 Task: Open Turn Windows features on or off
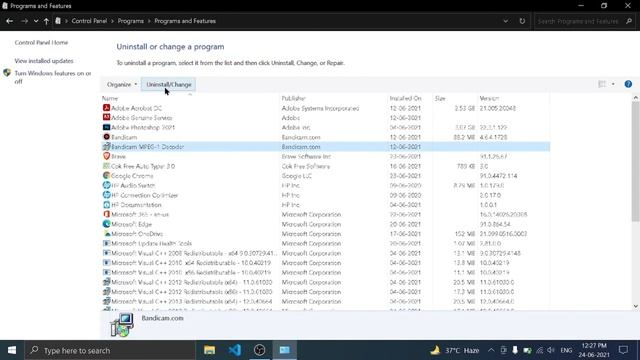pyautogui.click(x=53, y=77)
